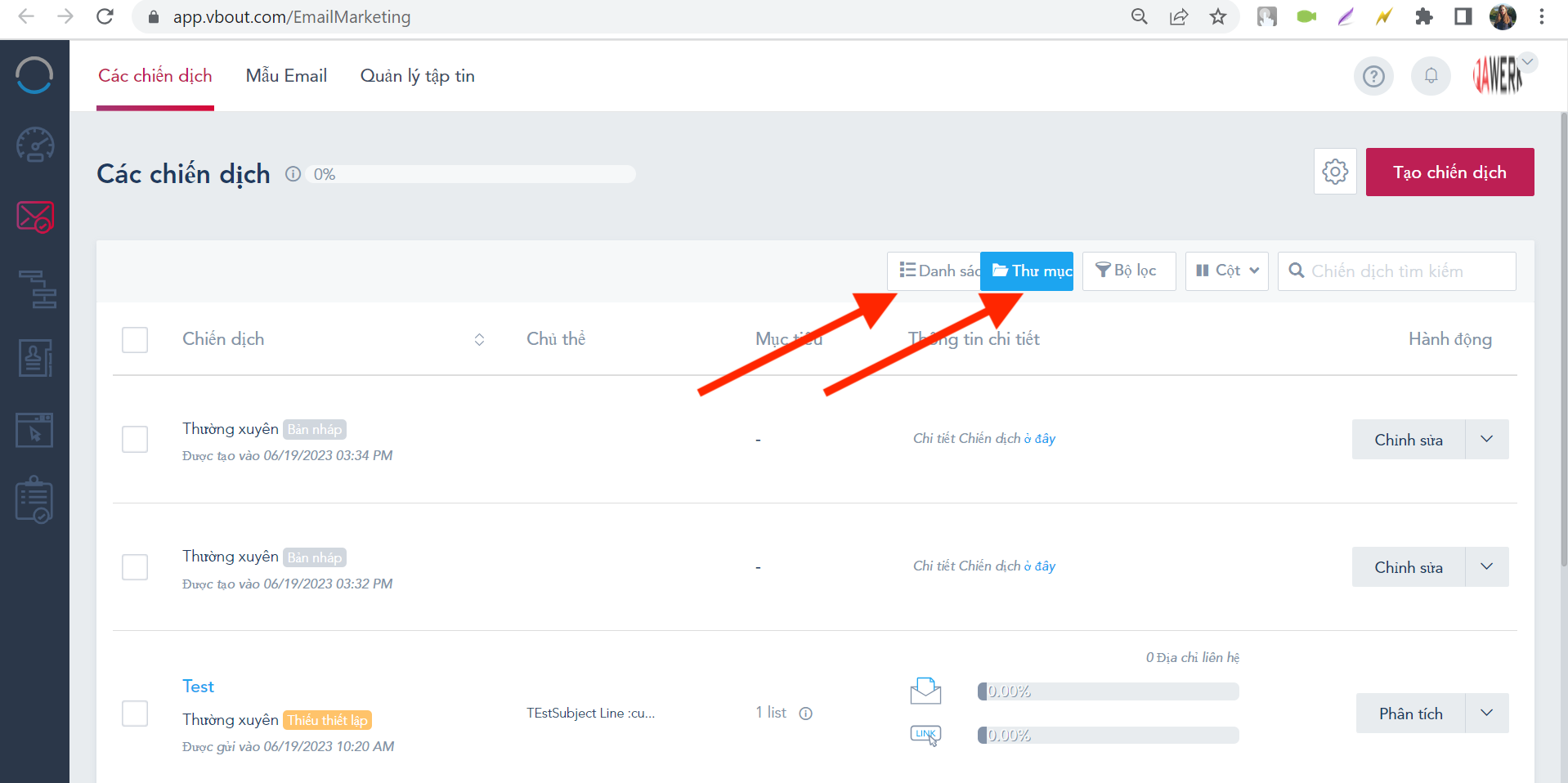Image resolution: width=1568 pixels, height=783 pixels.
Task: Switch to Danh sách list view
Action: click(x=934, y=271)
